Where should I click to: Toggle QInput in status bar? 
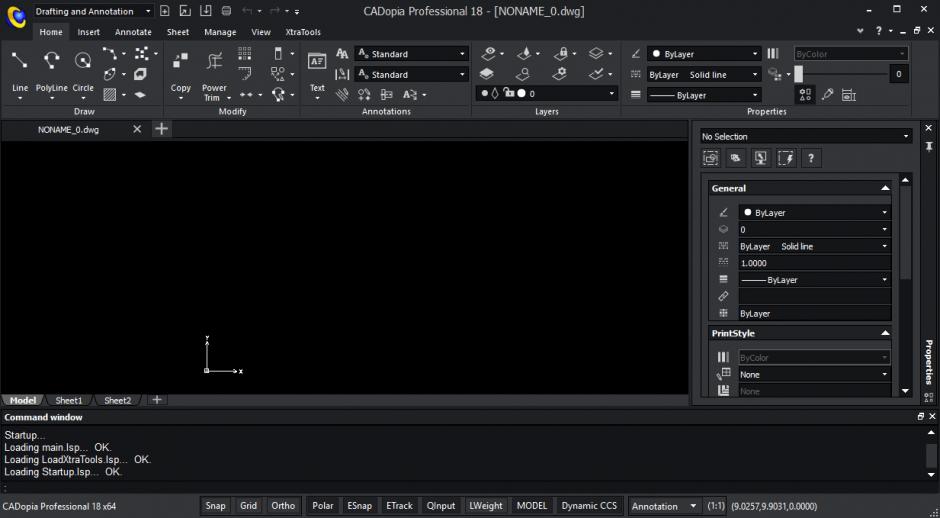441,506
